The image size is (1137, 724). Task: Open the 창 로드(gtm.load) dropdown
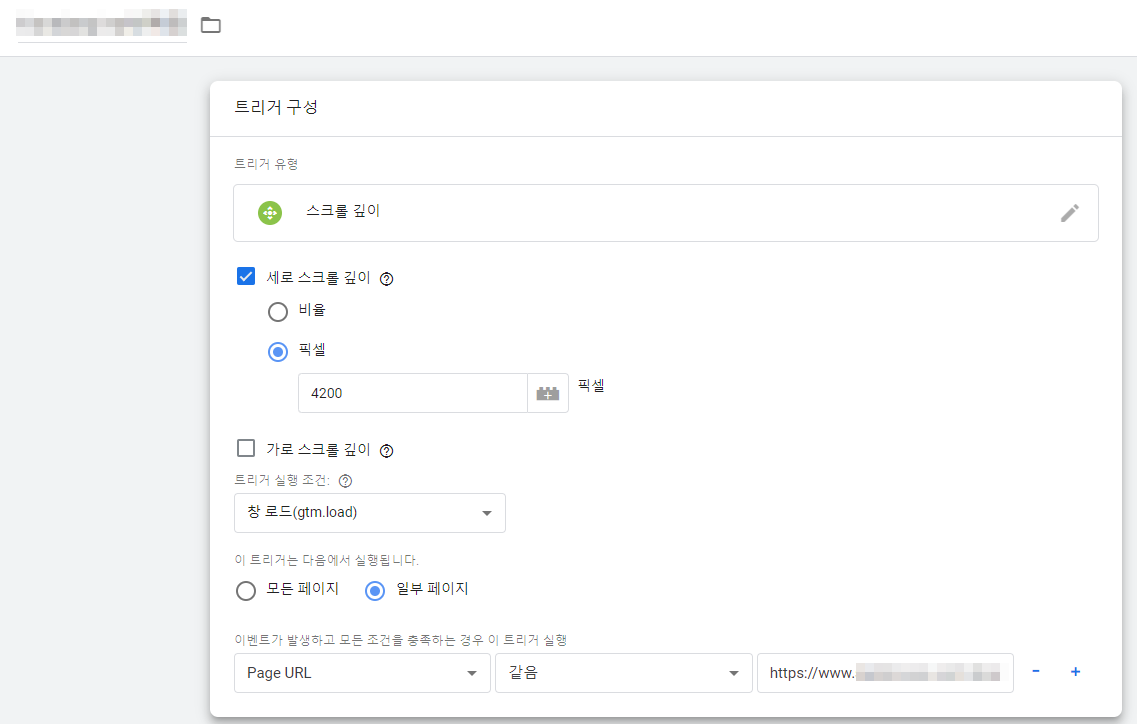[370, 512]
